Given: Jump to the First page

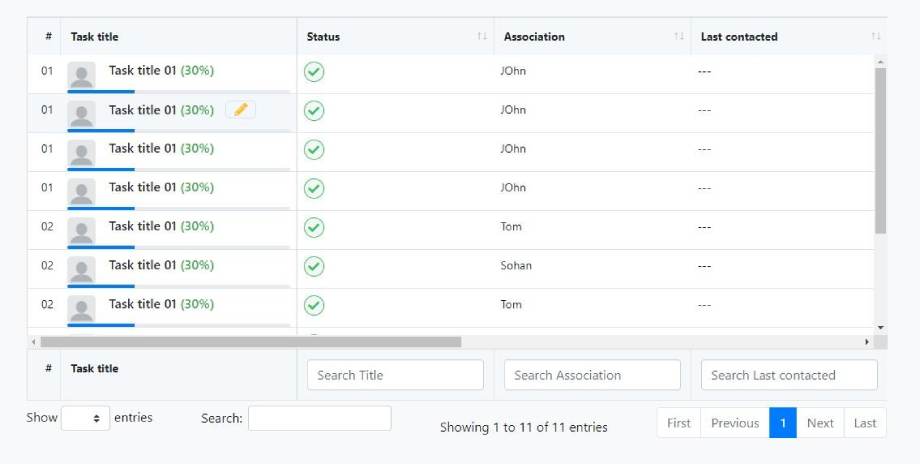Looking at the screenshot, I should click(679, 423).
